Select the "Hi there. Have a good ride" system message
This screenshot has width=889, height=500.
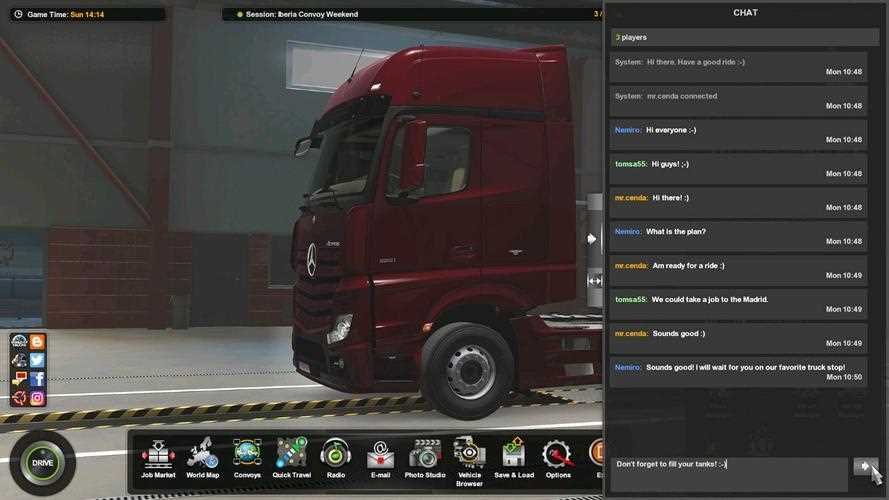[738, 67]
